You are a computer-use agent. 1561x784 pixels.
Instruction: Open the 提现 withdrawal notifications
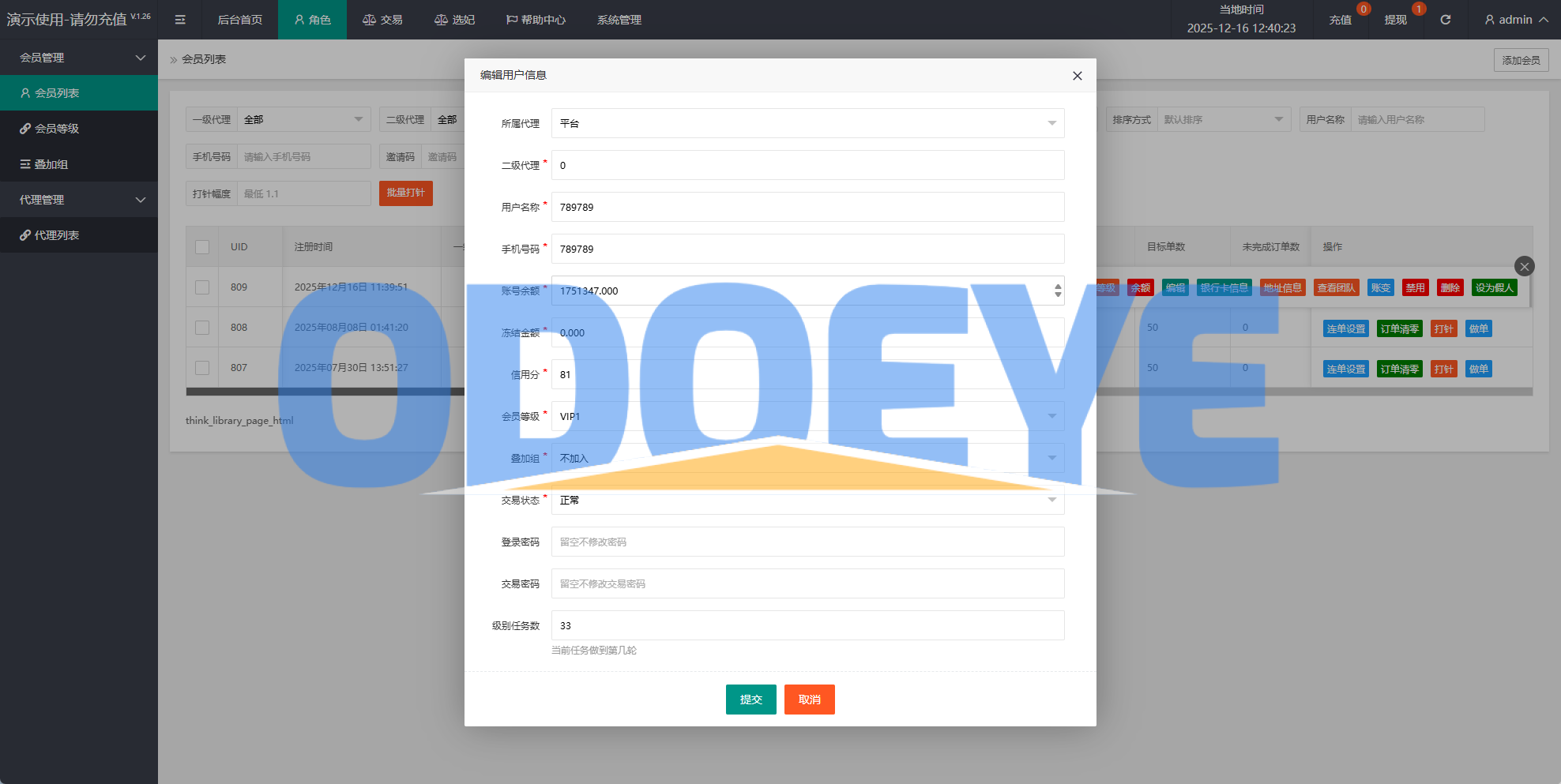(x=1395, y=20)
